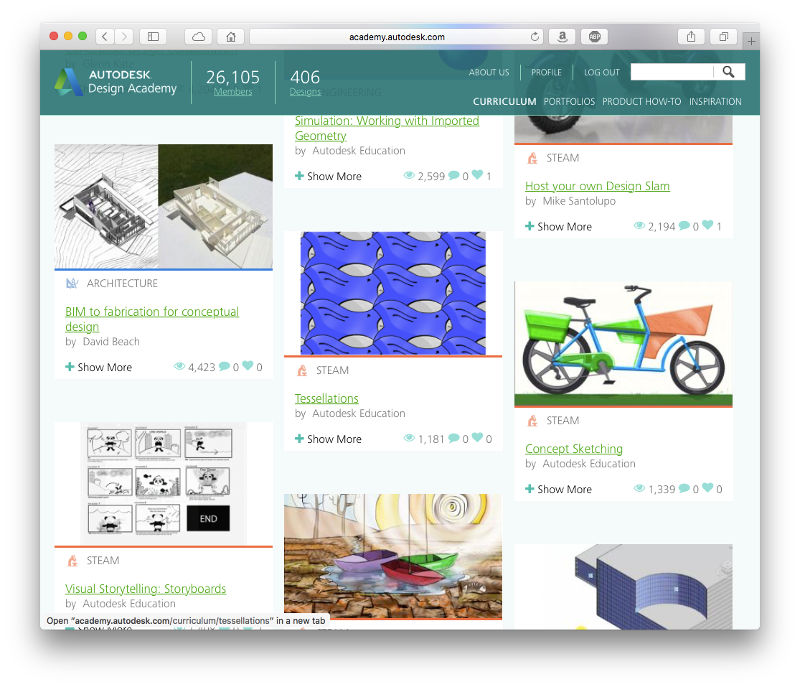This screenshot has width=800, height=687.
Task: Open Simulation: Working with Imported Geometry
Action: (387, 128)
